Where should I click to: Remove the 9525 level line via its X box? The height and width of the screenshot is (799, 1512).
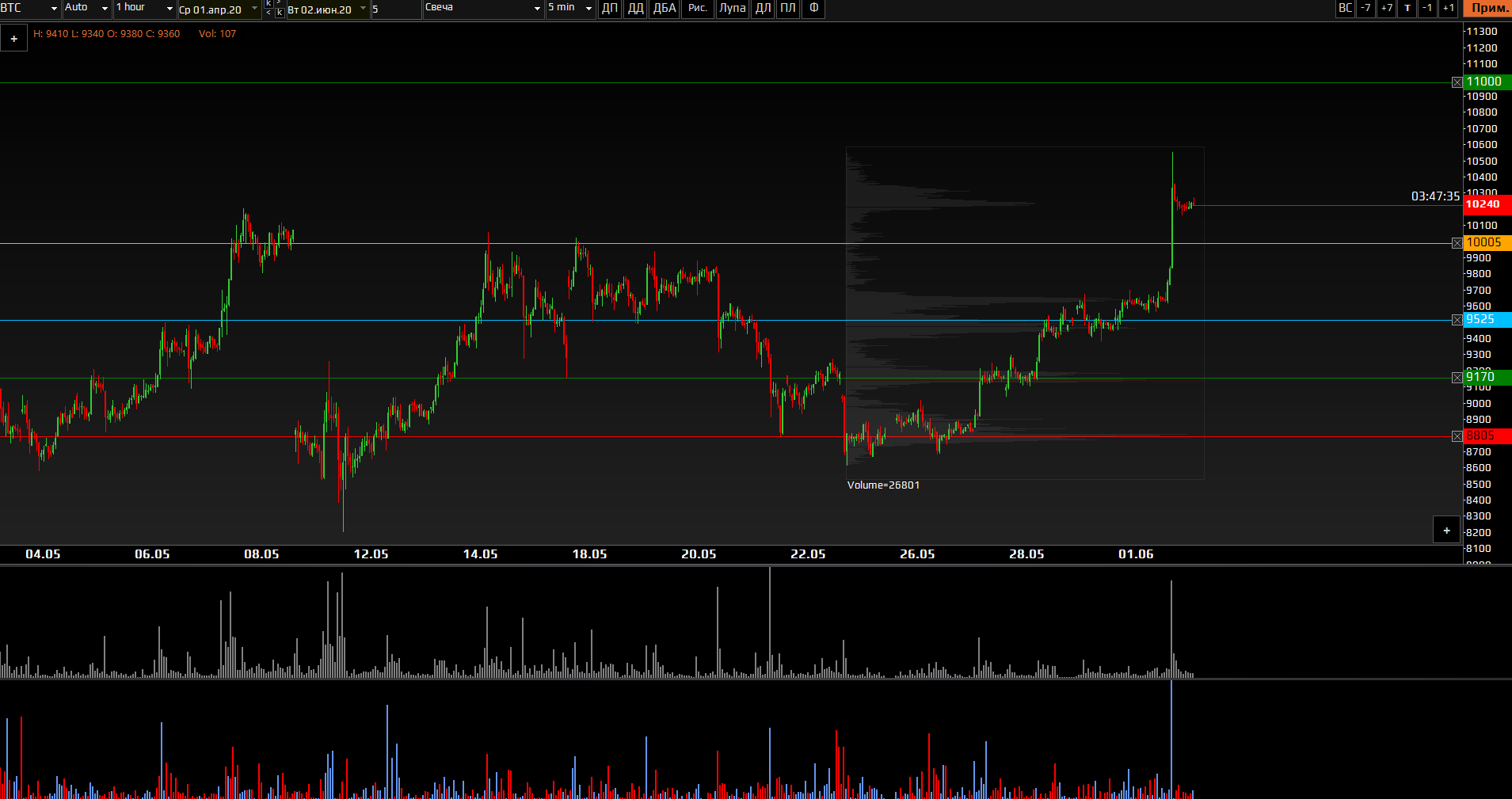click(1457, 320)
